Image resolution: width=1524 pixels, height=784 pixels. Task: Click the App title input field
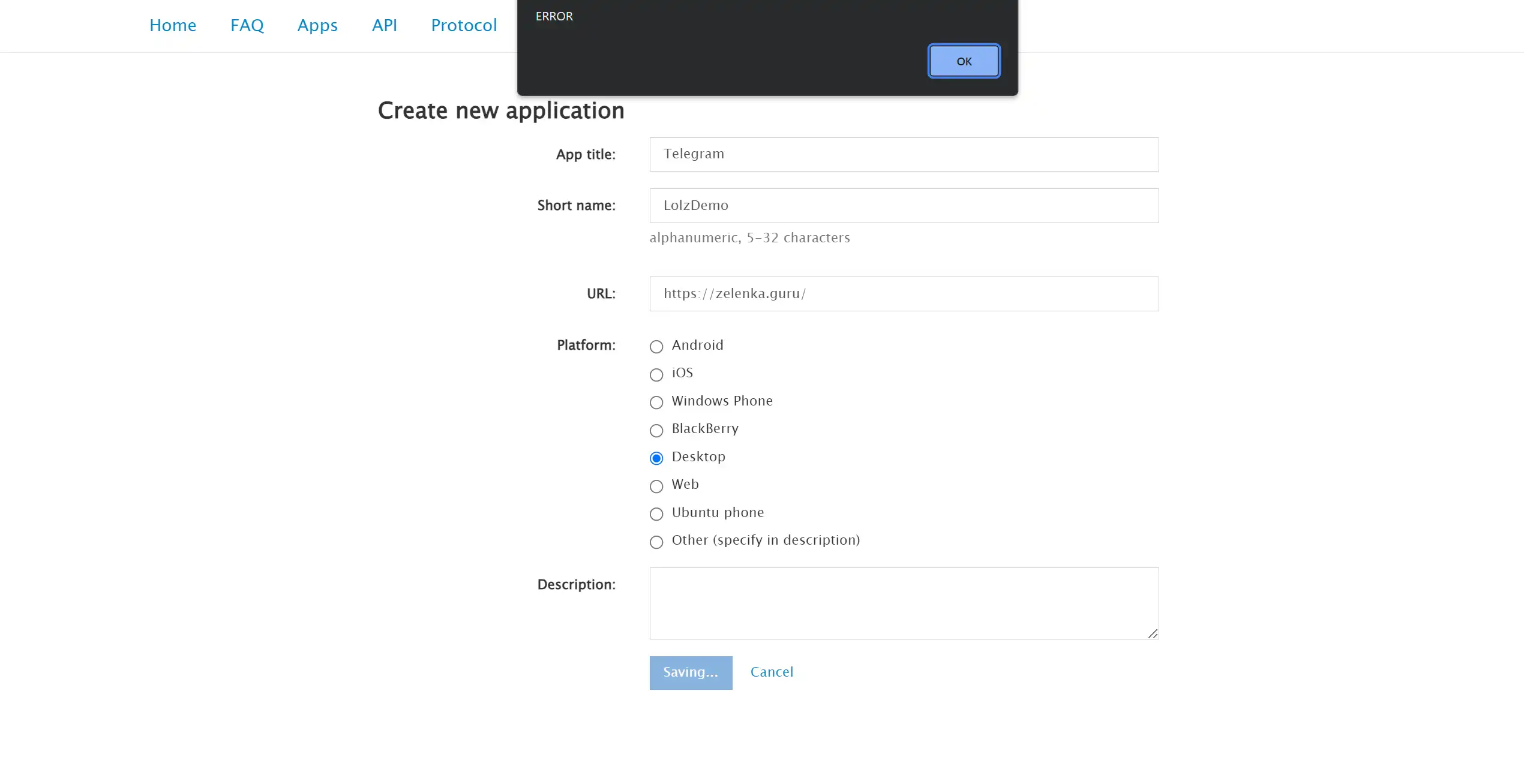coord(904,154)
